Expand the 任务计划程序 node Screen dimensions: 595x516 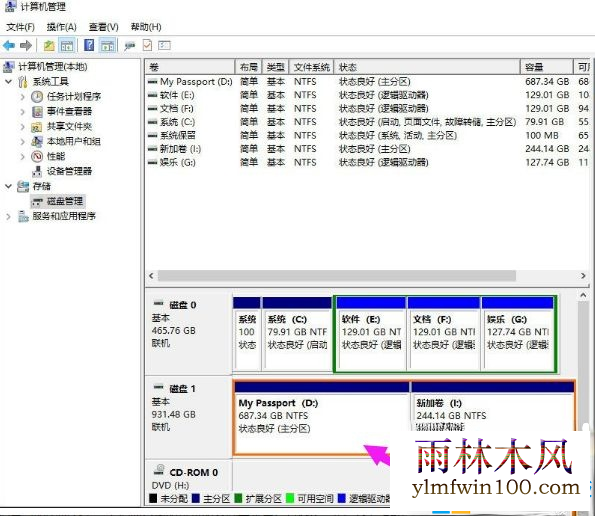22,96
